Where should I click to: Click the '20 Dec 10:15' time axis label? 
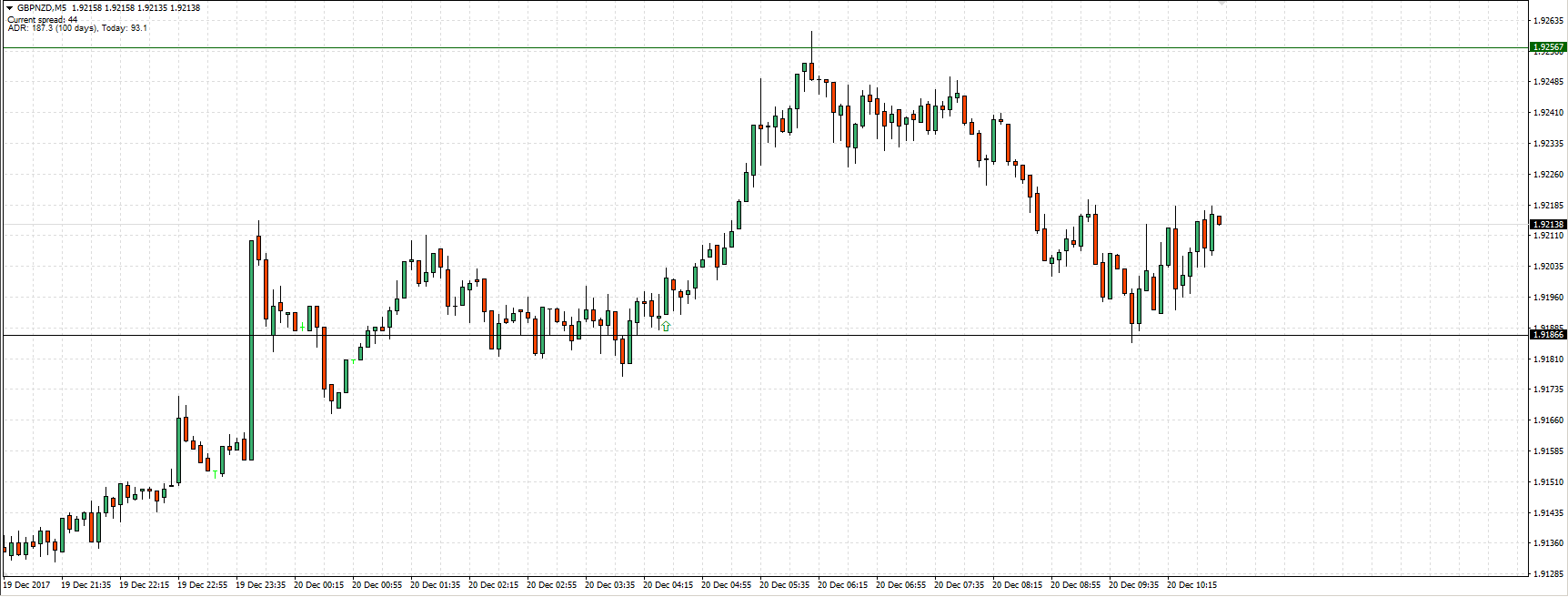tap(1191, 585)
